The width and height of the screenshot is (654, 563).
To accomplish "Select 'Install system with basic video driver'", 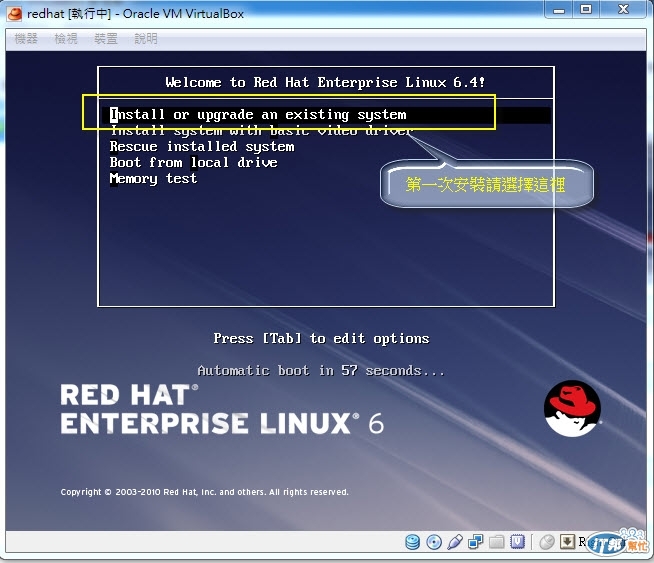I will tap(262, 131).
